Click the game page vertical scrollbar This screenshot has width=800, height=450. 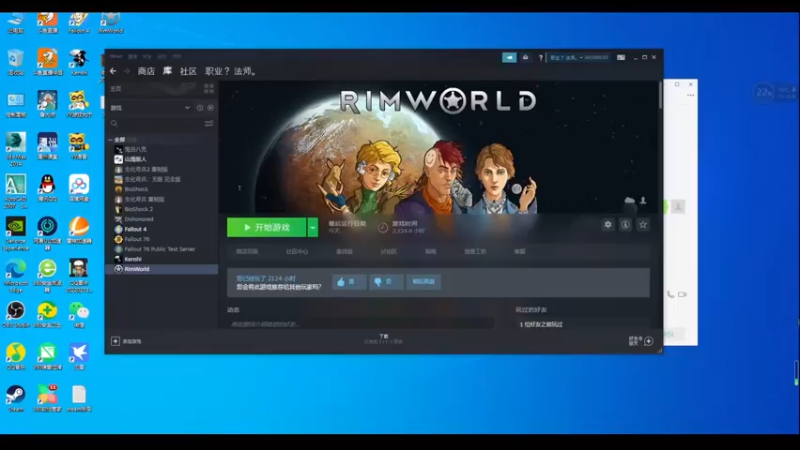[x=660, y=95]
